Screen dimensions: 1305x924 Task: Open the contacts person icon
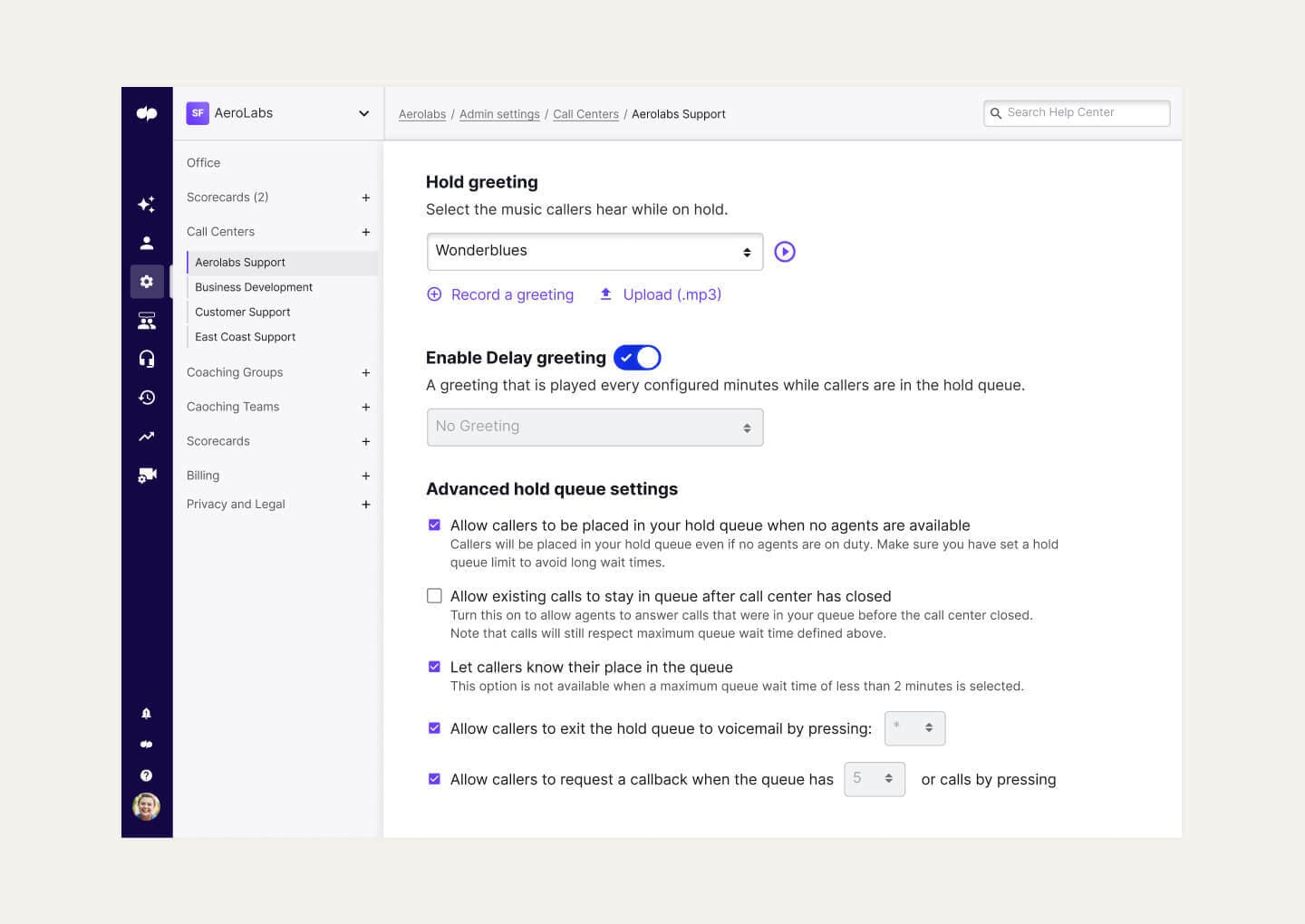[x=146, y=243]
